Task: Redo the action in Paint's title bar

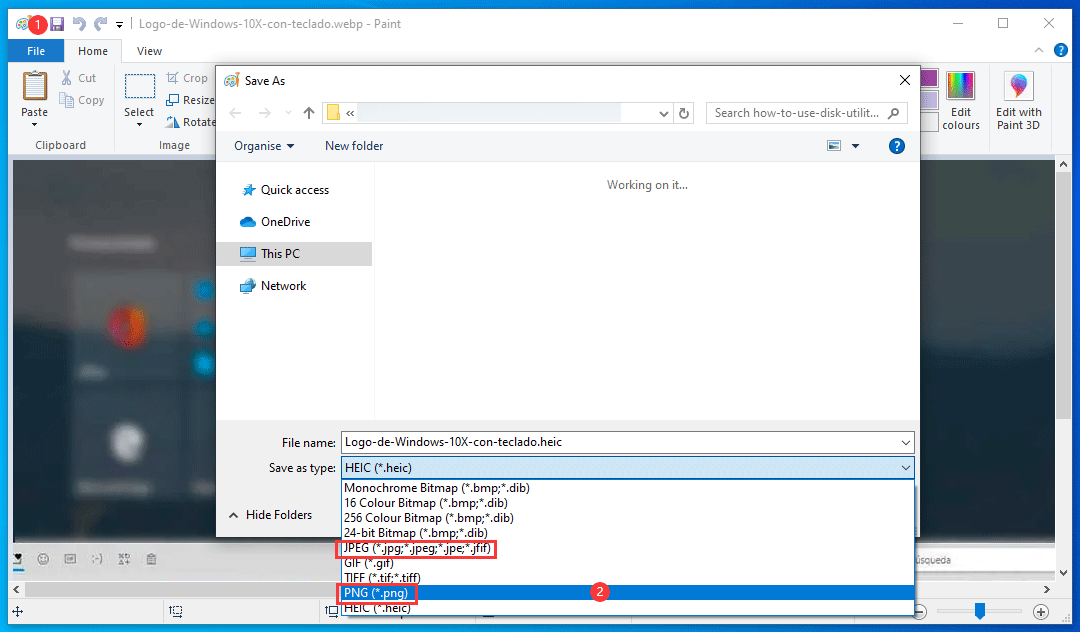Action: pos(101,24)
